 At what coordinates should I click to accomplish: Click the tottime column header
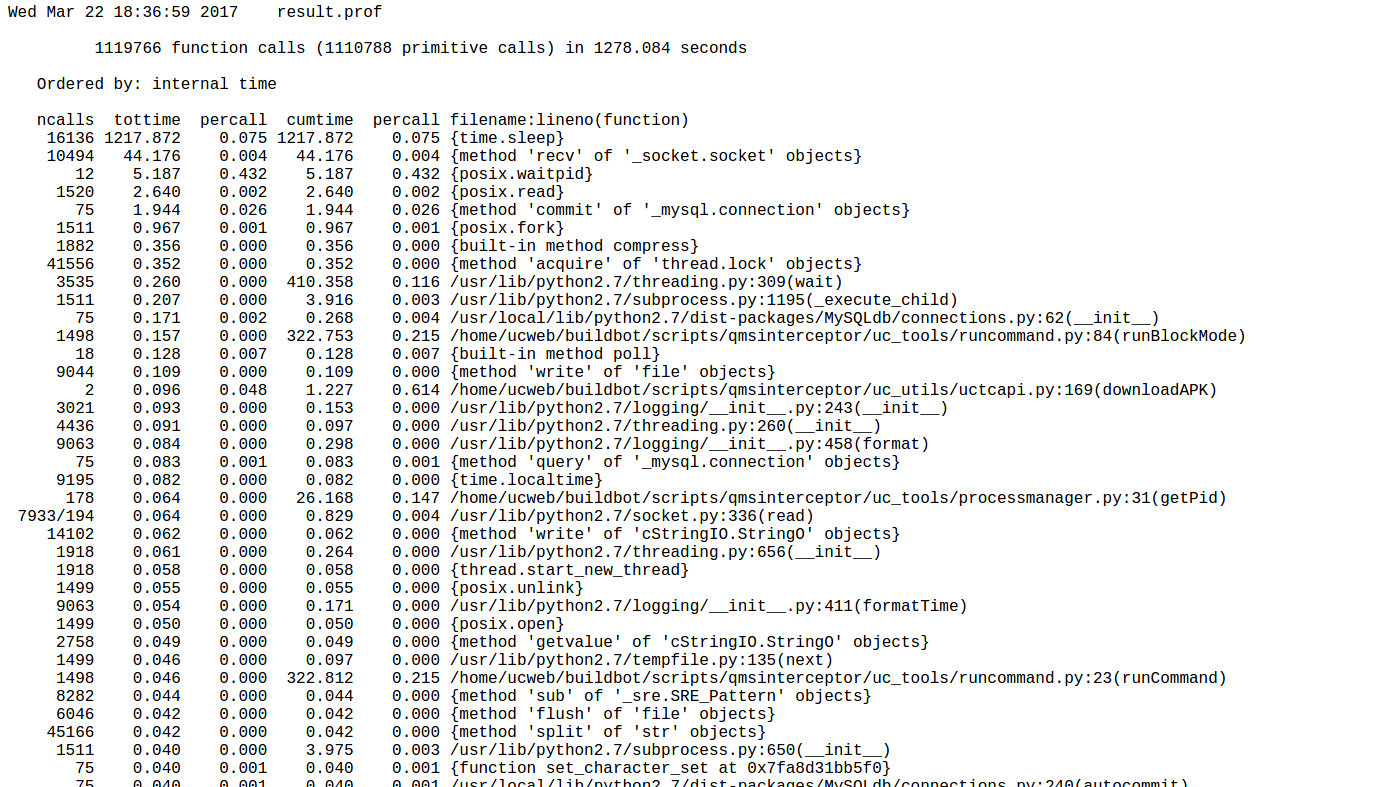pyautogui.click(x=147, y=120)
